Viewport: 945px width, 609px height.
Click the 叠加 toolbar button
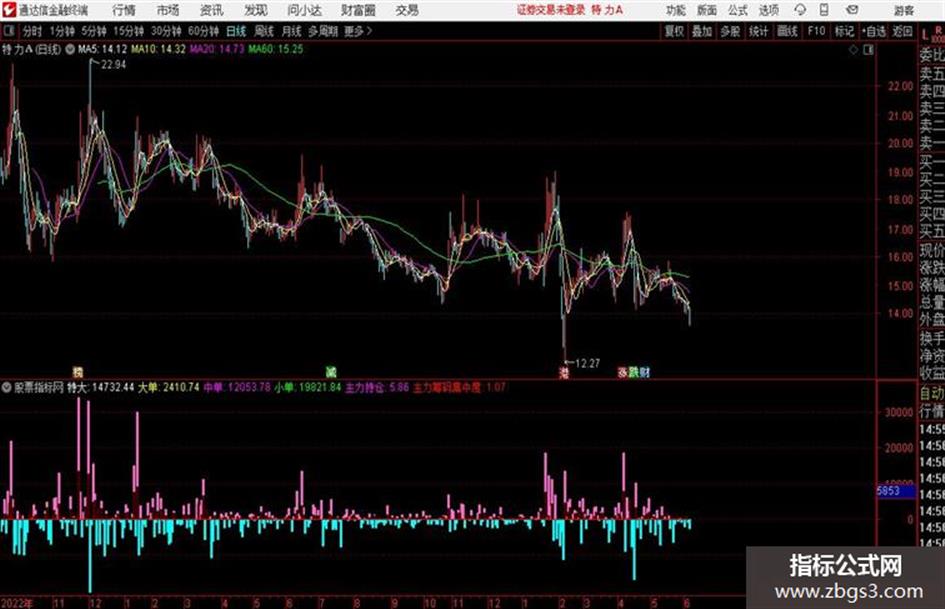pos(702,31)
